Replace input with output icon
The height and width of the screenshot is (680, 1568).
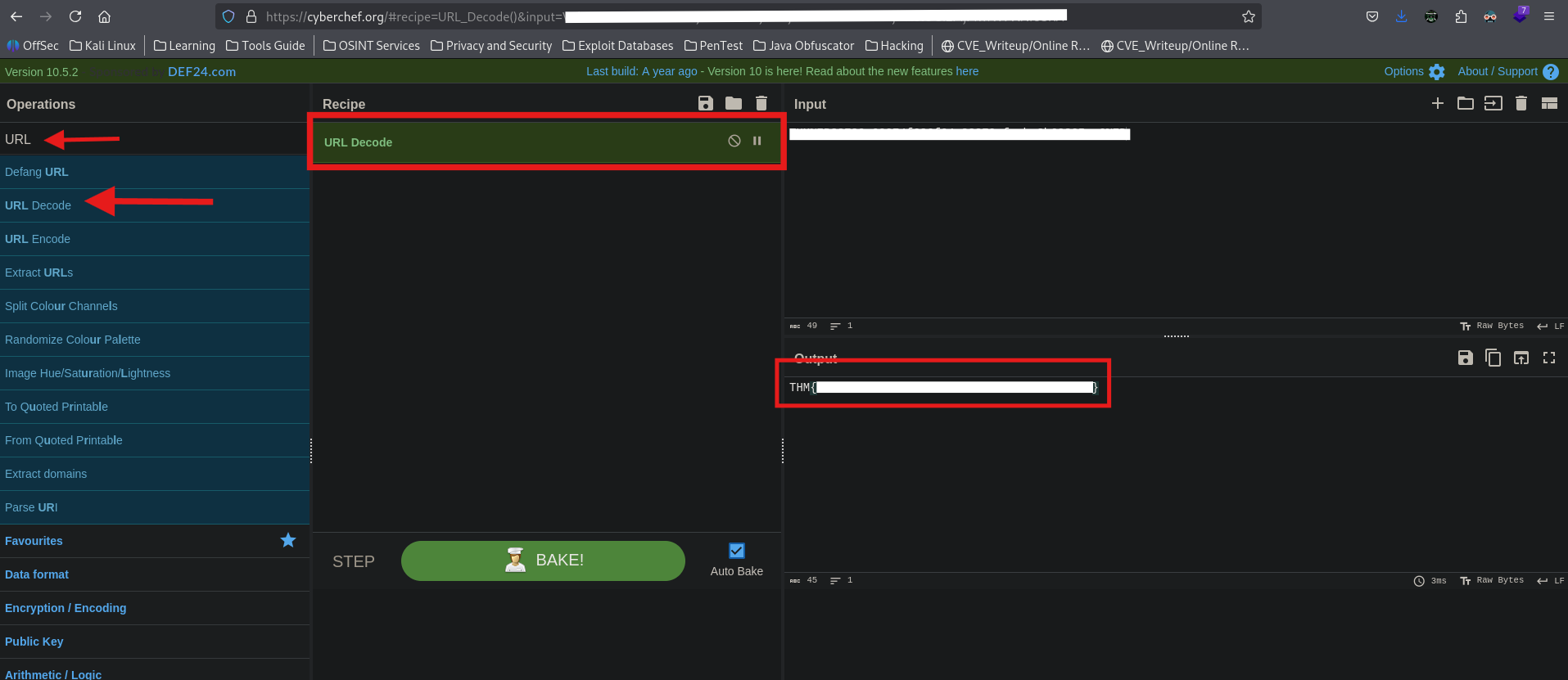[1521, 358]
